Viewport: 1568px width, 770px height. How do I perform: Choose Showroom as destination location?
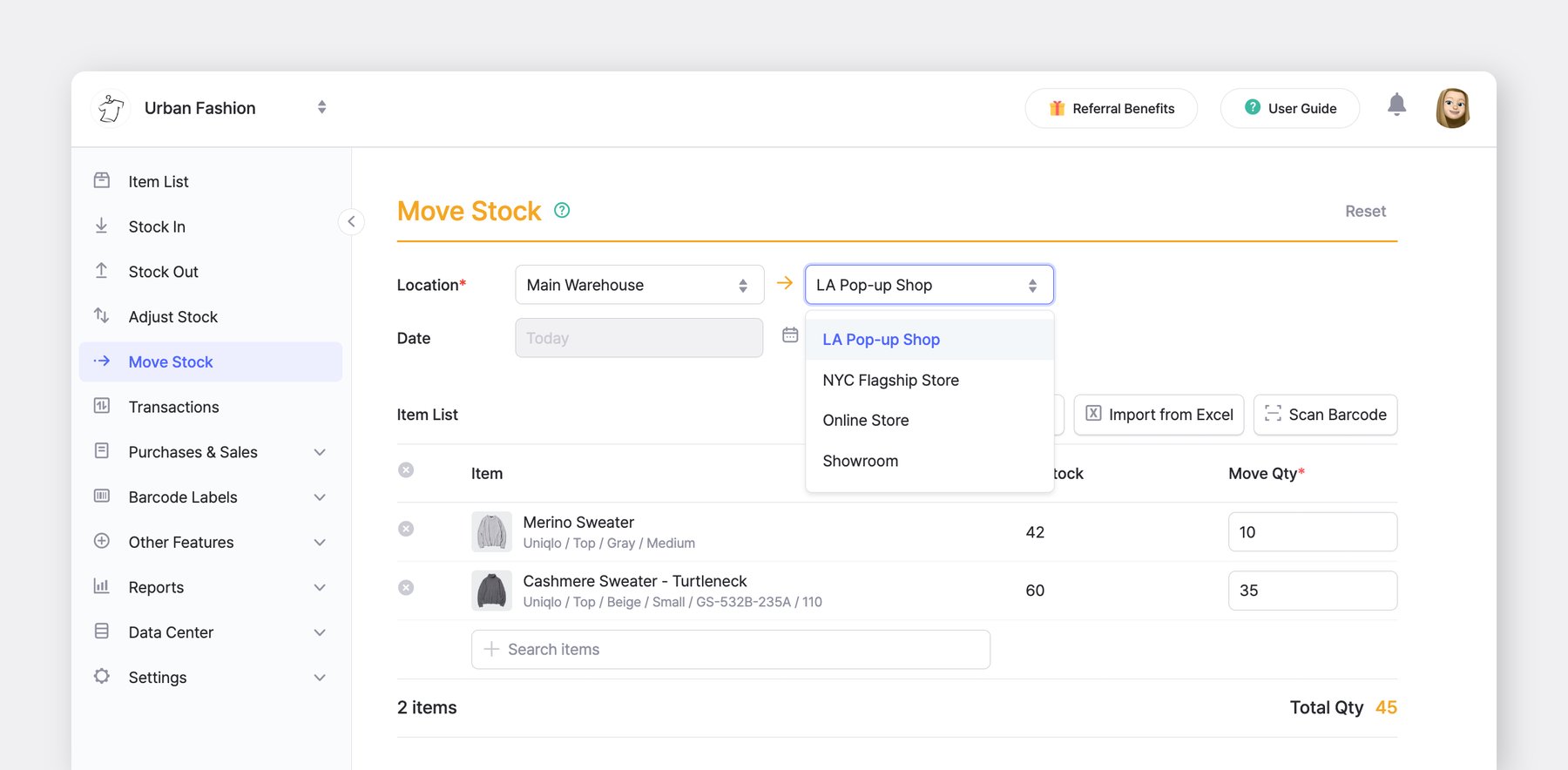(x=860, y=461)
